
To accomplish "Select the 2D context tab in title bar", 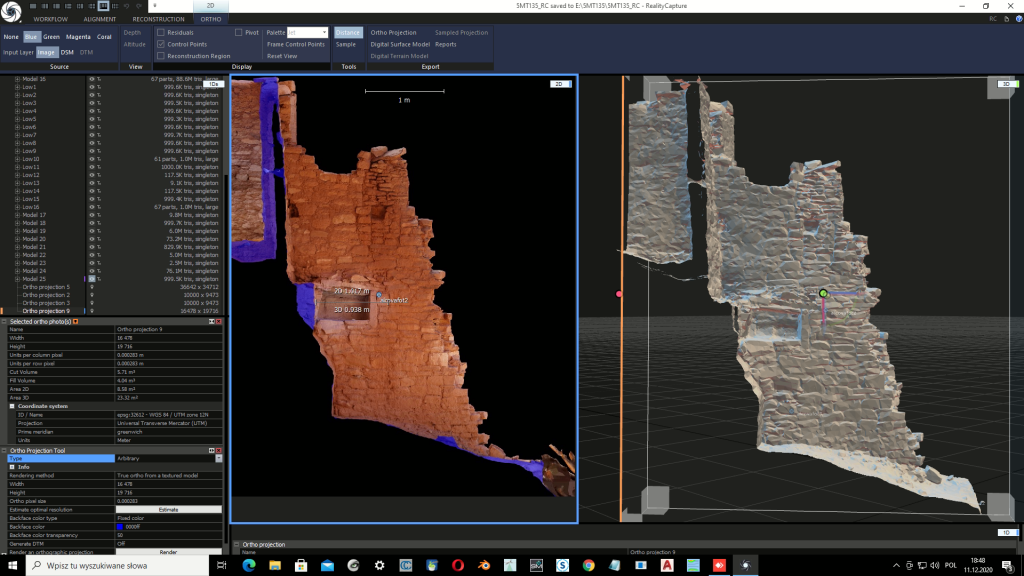I will tap(210, 6).
